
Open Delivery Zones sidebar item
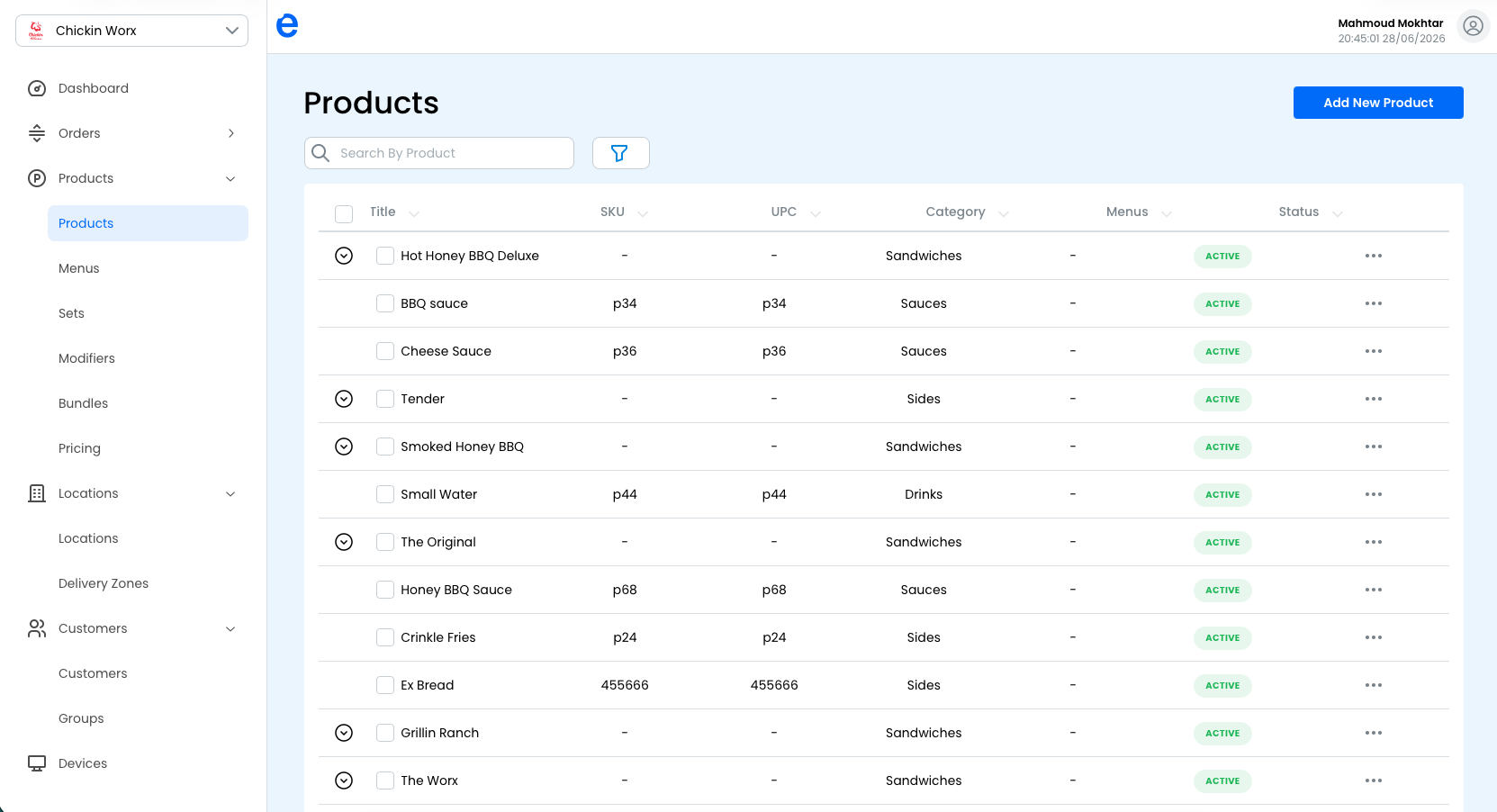tap(104, 583)
